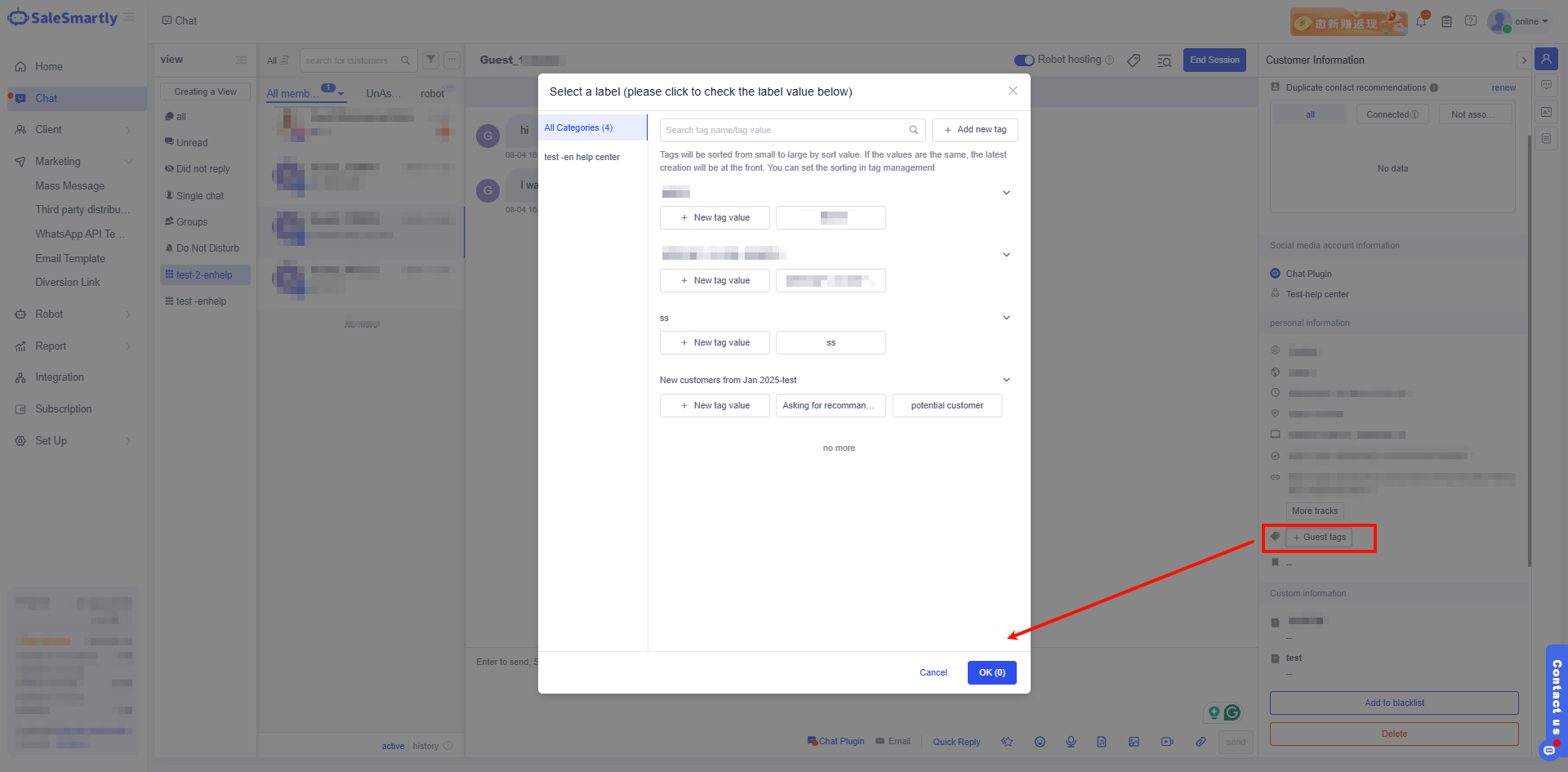
Task: Click the notification bell icon
Action: pyautogui.click(x=1421, y=22)
